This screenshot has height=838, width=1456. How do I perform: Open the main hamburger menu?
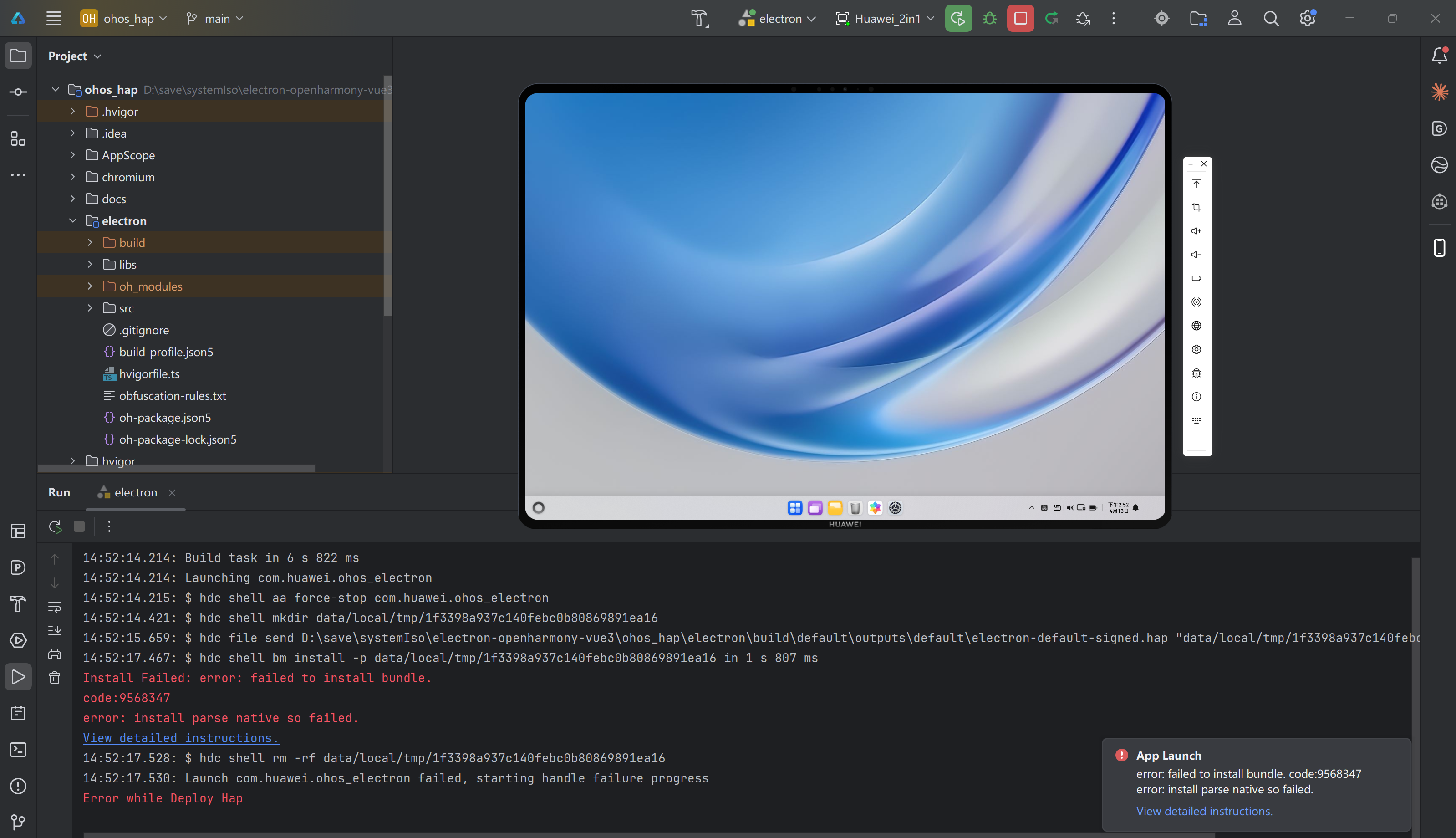[x=54, y=18]
